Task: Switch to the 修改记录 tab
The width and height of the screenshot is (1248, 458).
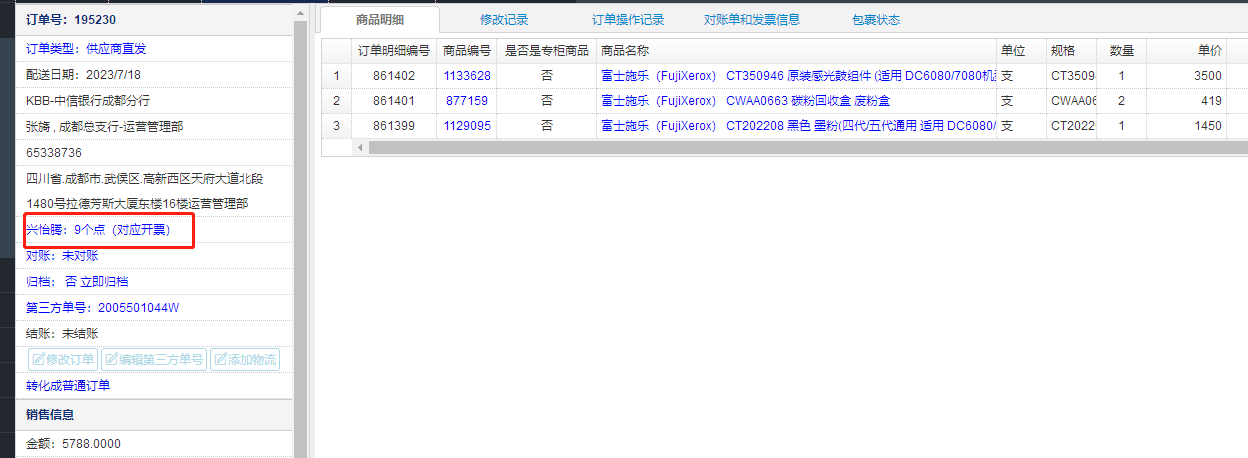Action: [504, 20]
